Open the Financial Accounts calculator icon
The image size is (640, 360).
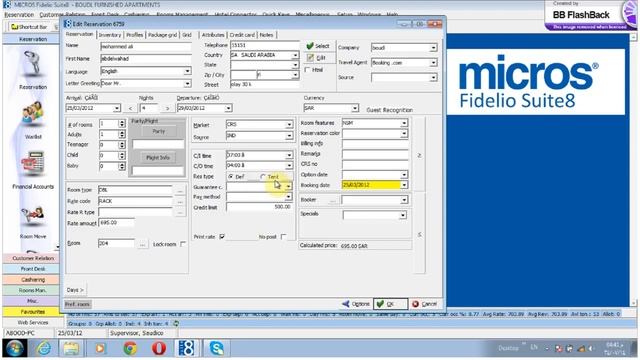click(x=33, y=164)
